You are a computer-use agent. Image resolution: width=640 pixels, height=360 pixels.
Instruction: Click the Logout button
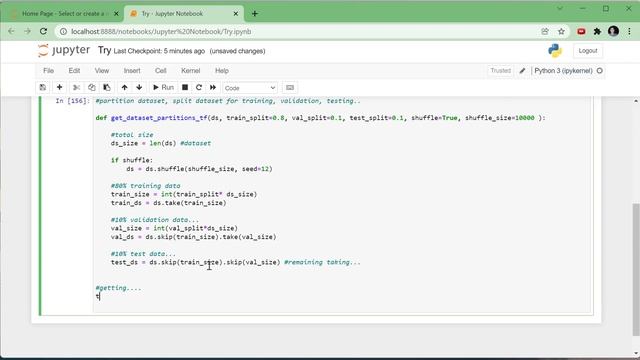tap(588, 51)
